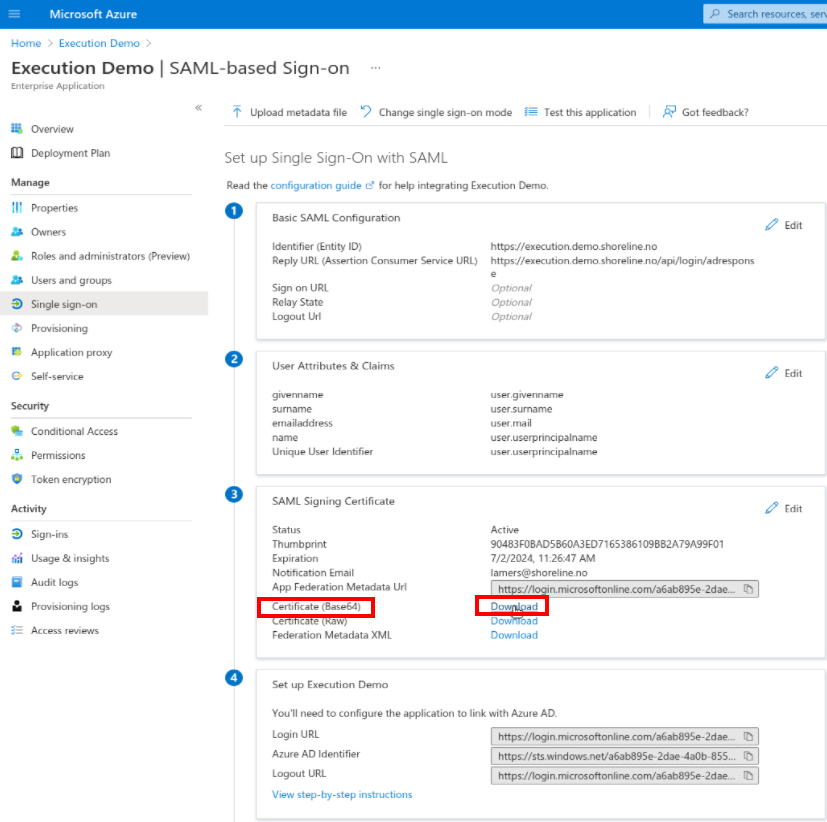The height and width of the screenshot is (822, 827).
Task: Select Application proxy menu entry
Action: click(71, 352)
